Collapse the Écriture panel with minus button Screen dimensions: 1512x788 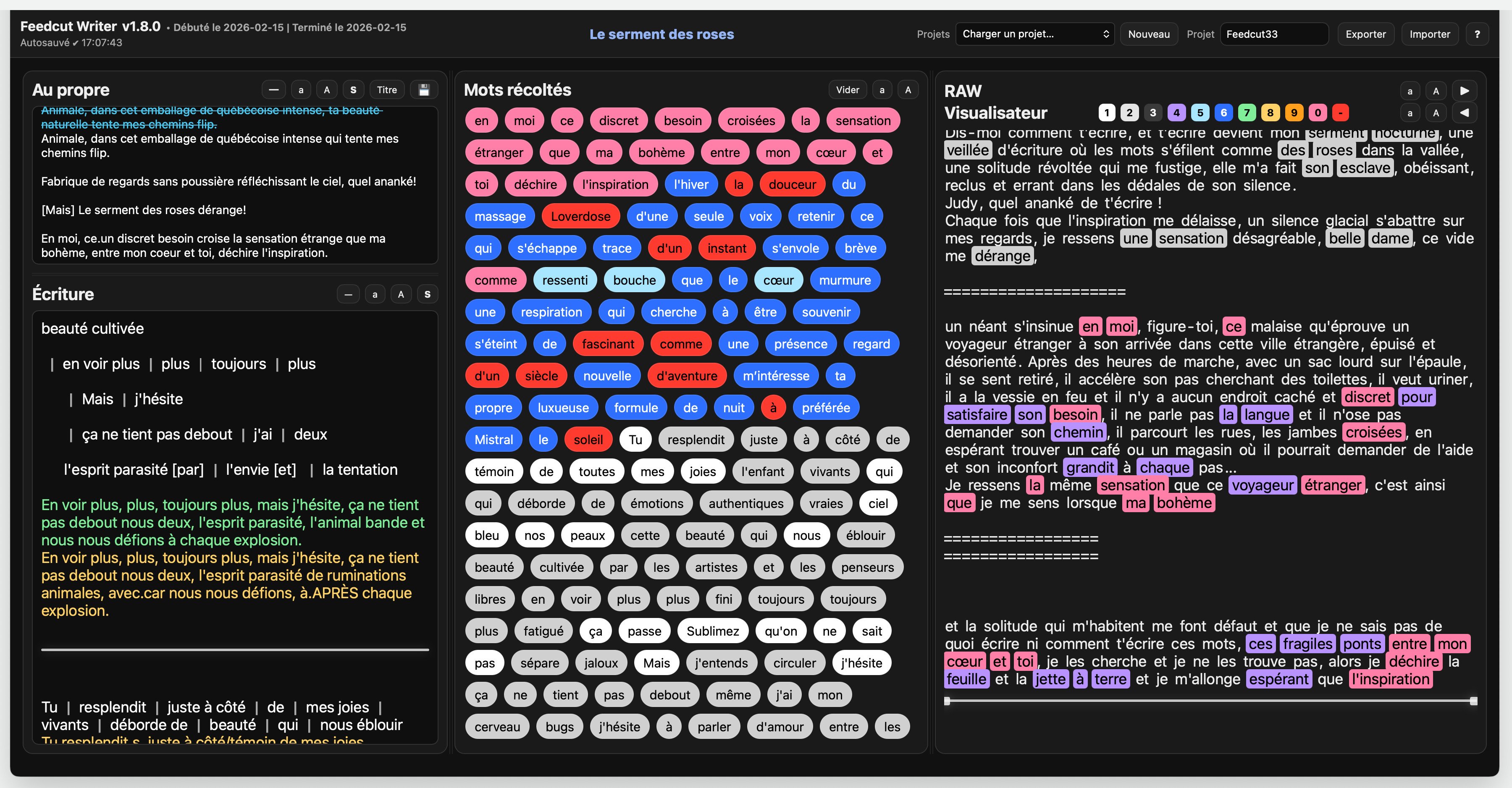coord(349,294)
